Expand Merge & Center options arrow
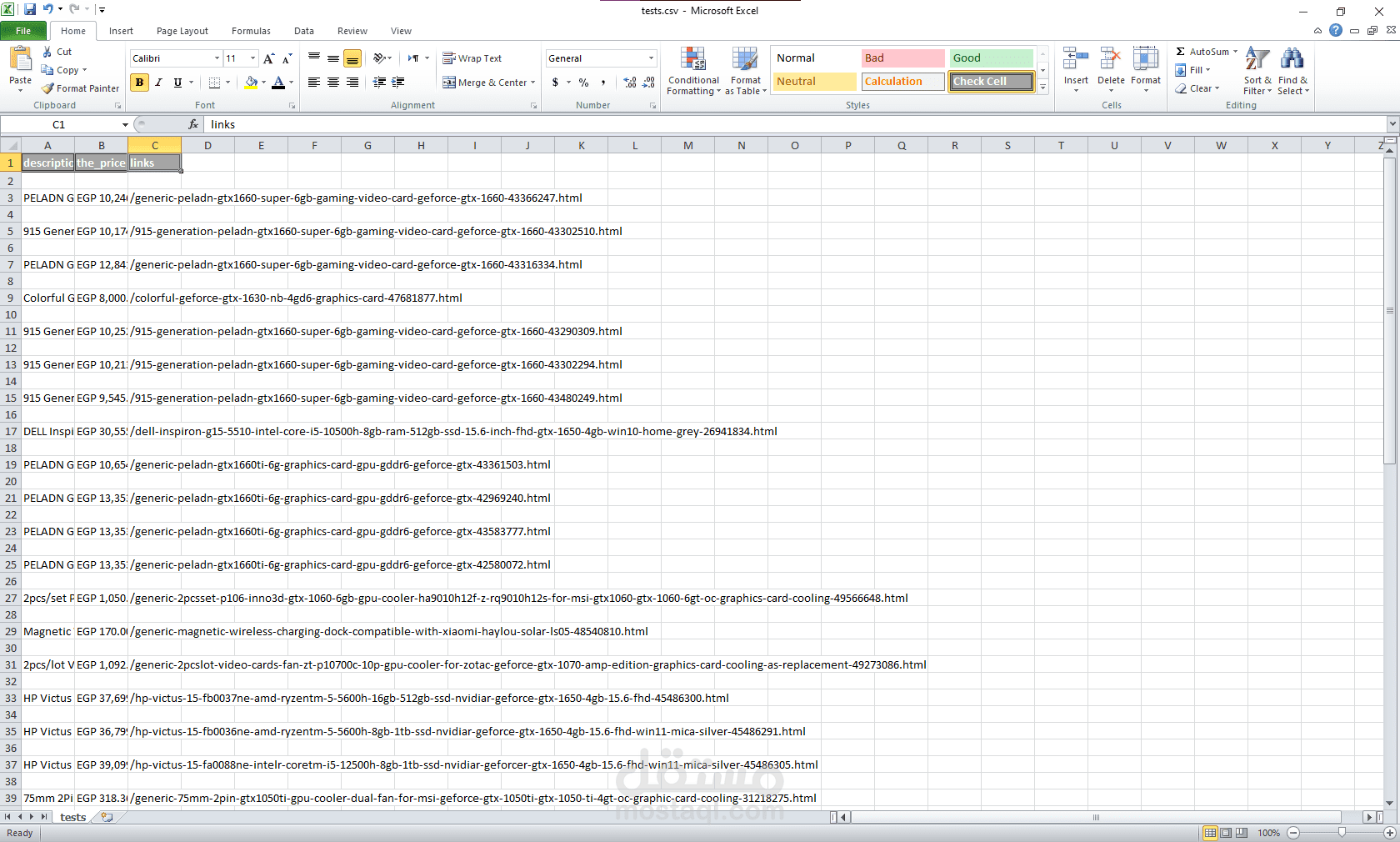The image size is (1400, 842). tap(532, 83)
